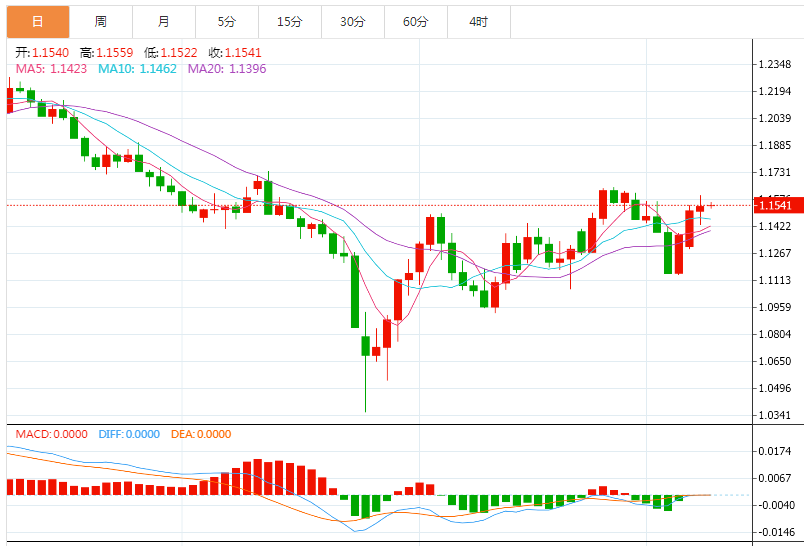
Task: Click the latest small red cross candle
Action: tap(711, 205)
